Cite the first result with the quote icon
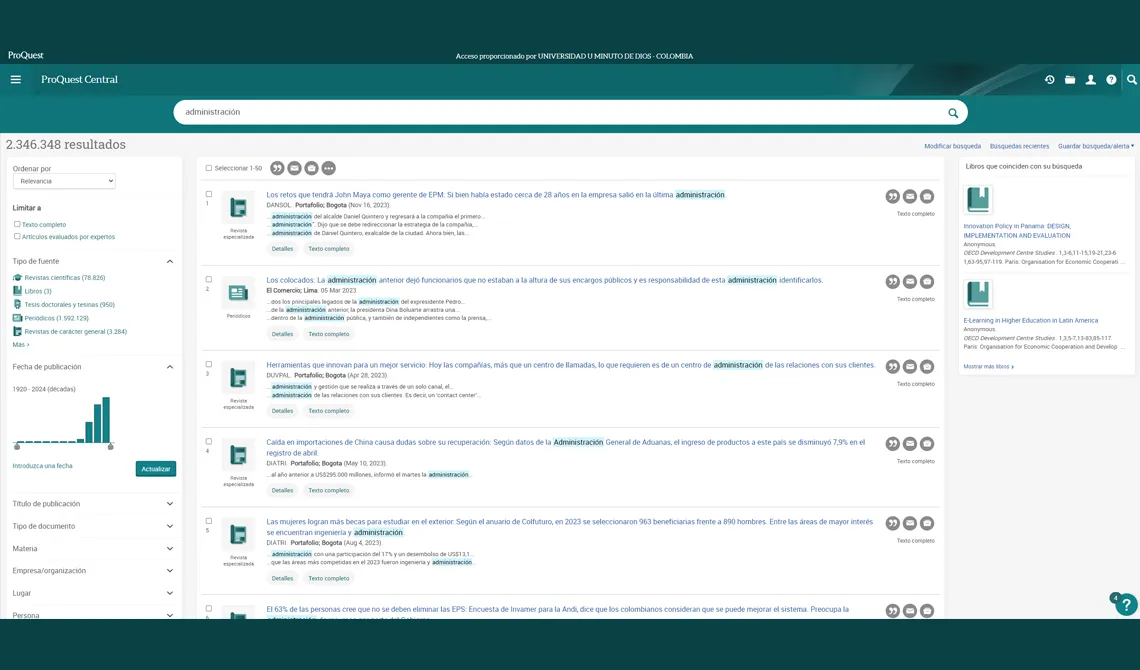 click(x=893, y=196)
